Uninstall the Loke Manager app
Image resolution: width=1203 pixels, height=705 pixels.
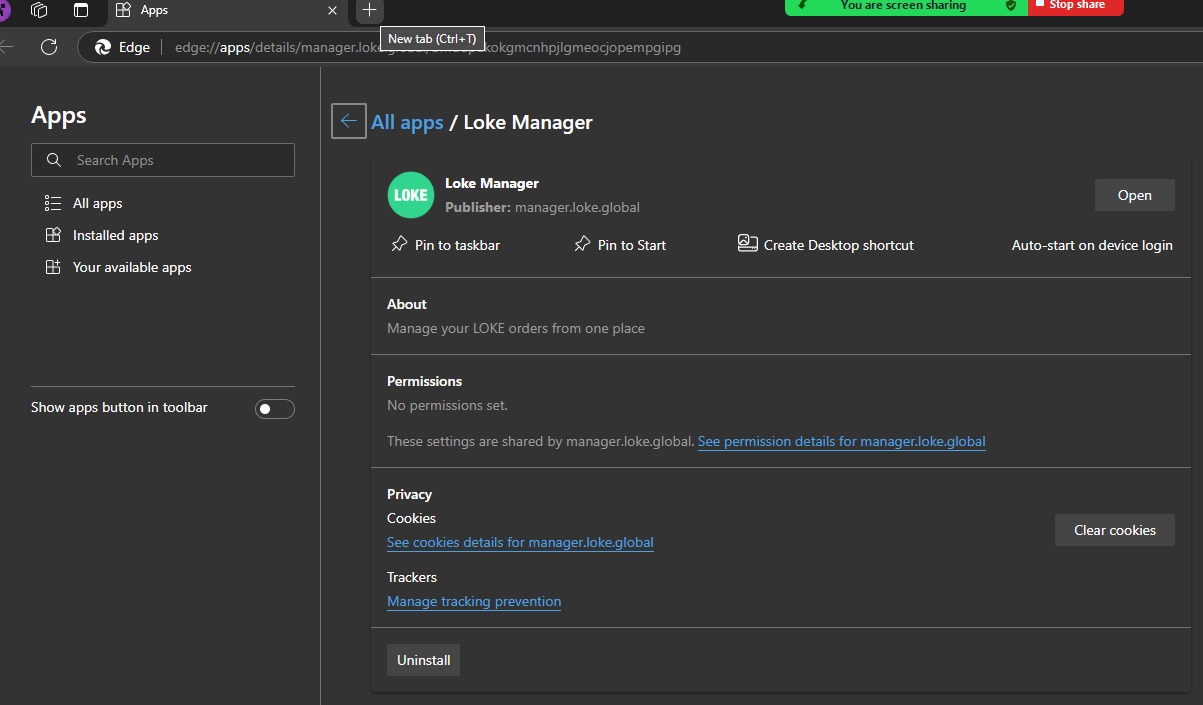tap(423, 660)
